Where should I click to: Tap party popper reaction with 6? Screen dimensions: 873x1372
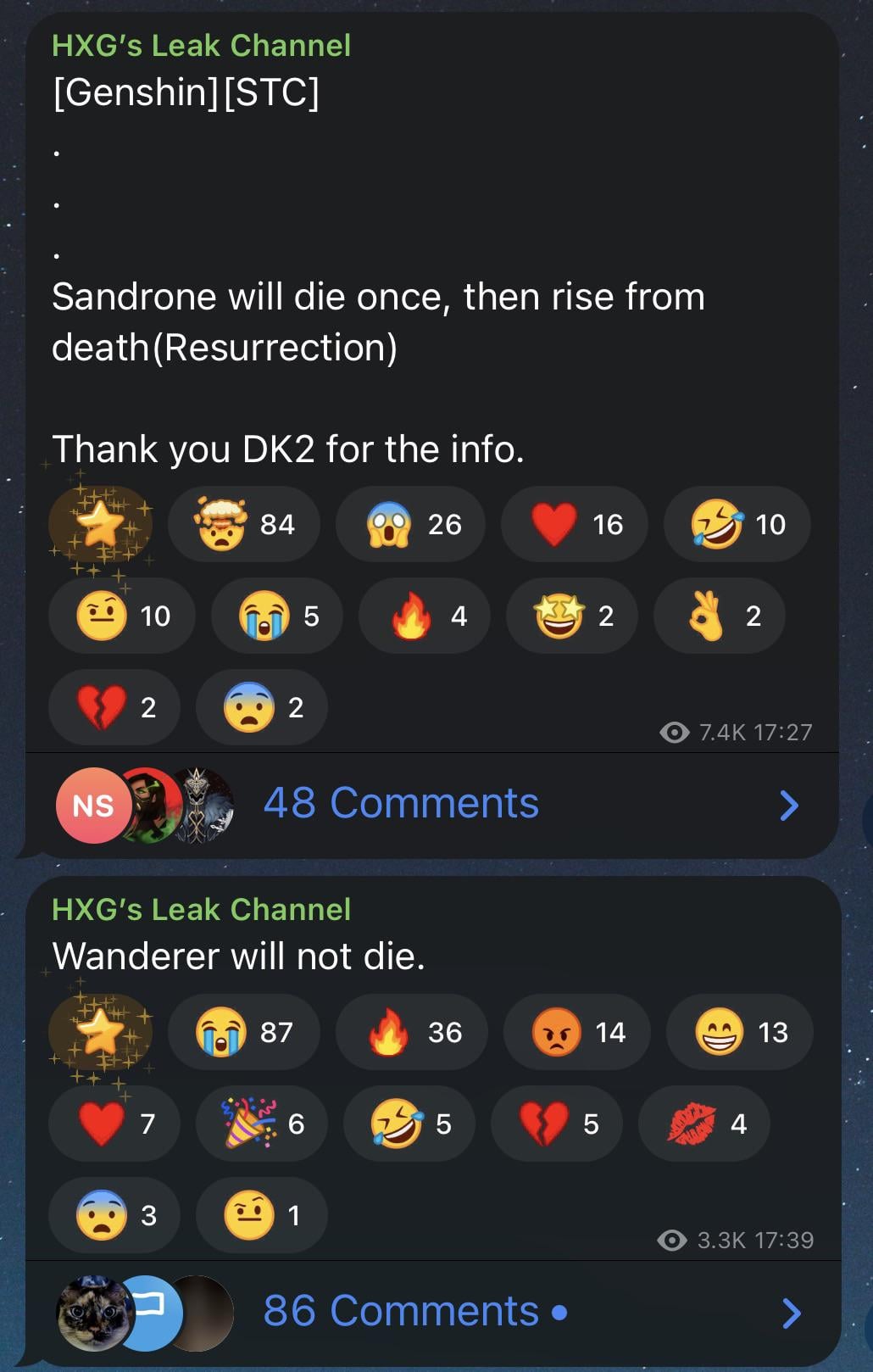(261, 1124)
